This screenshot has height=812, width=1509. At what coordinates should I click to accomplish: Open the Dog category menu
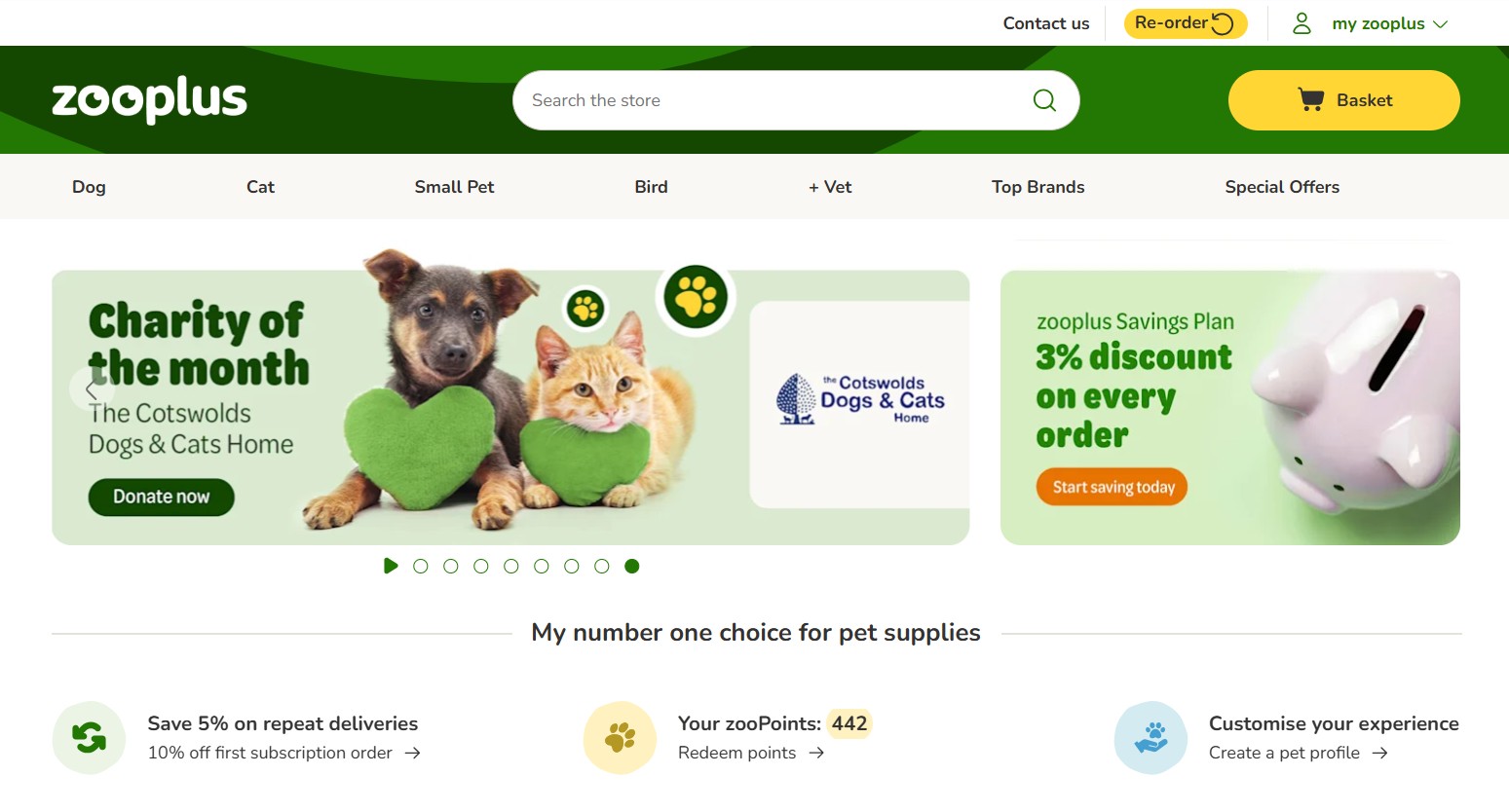tap(89, 187)
